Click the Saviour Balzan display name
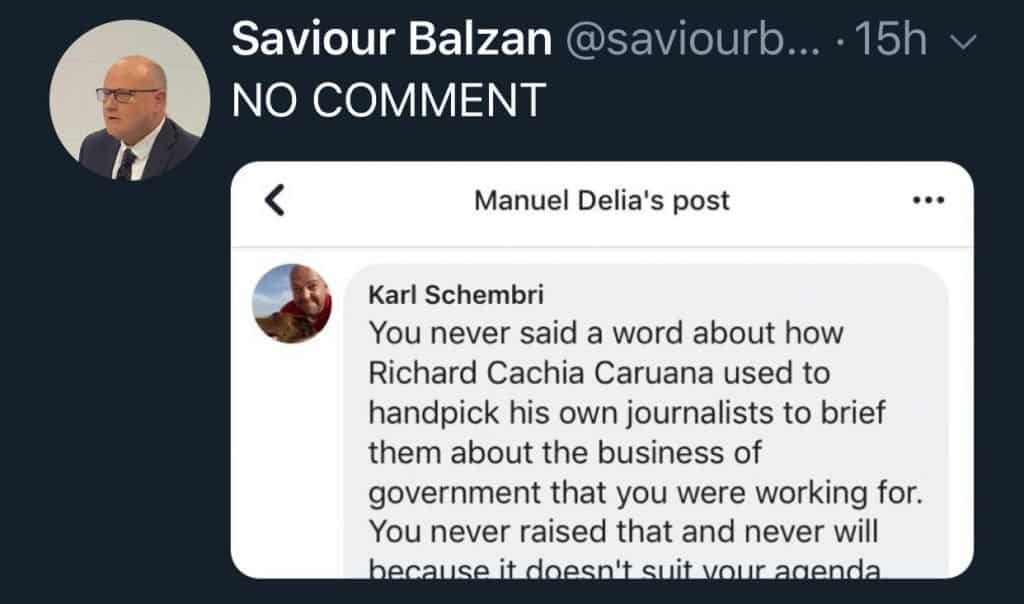The width and height of the screenshot is (1024, 604). tap(391, 41)
